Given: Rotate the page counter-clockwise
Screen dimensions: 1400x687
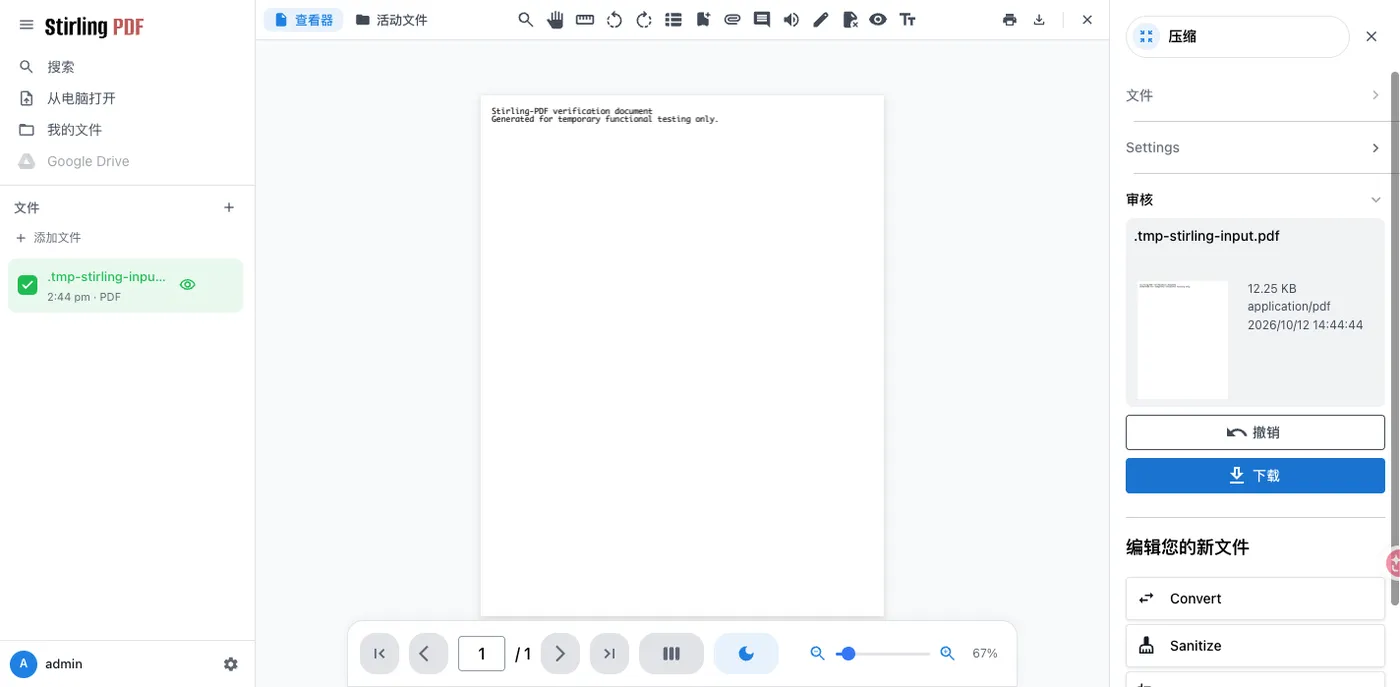Looking at the screenshot, I should click(615, 20).
